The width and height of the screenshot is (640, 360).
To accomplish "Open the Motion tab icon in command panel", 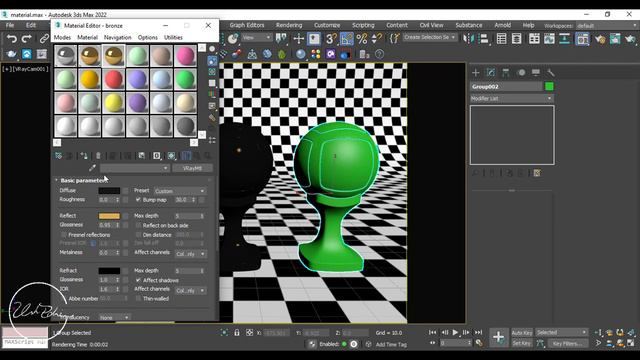I will pos(521,73).
